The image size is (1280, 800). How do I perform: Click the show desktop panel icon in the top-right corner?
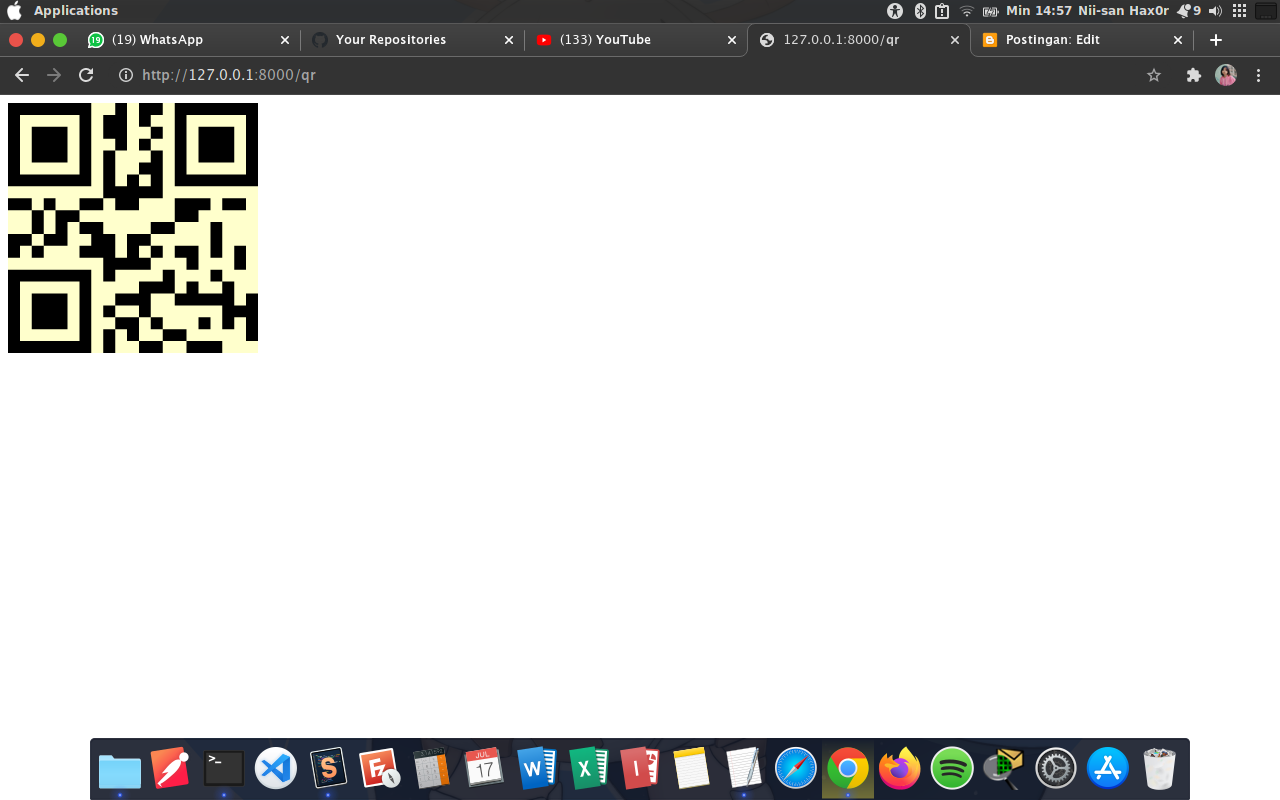tap(1266, 11)
